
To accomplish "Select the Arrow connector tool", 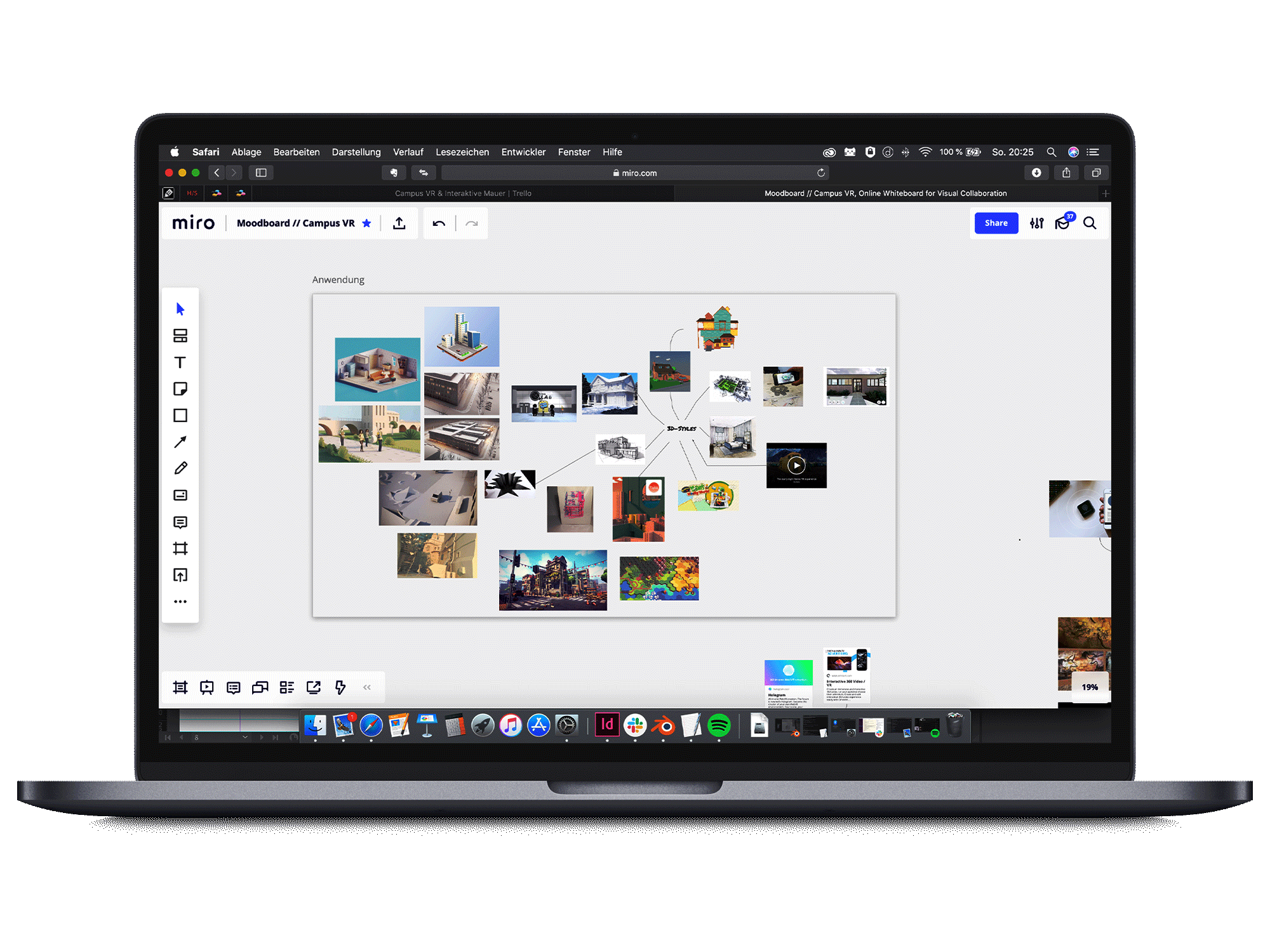I will click(180, 442).
